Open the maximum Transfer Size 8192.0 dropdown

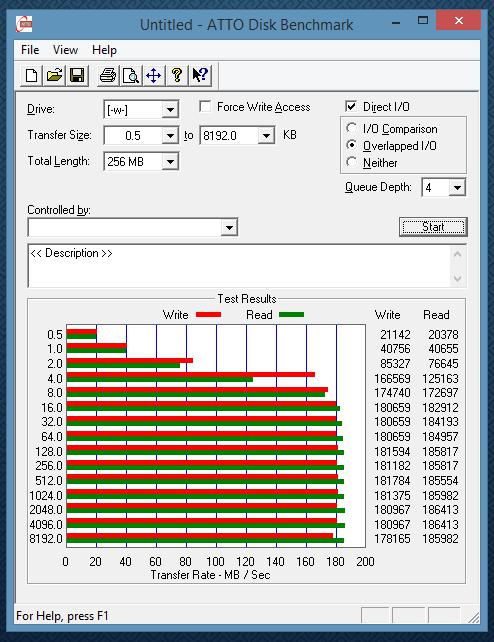pos(266,136)
